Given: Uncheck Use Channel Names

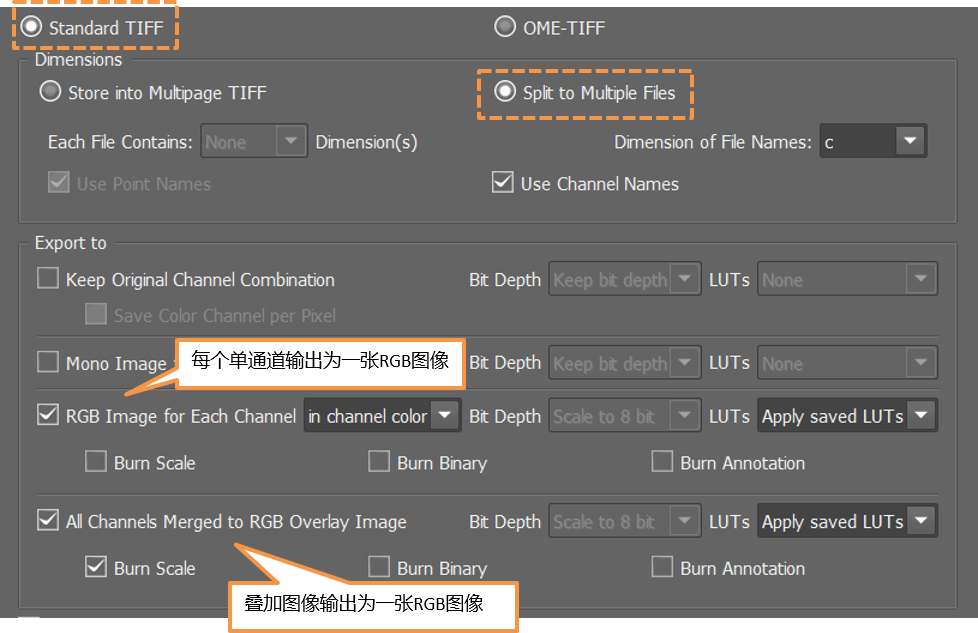Looking at the screenshot, I should (503, 183).
